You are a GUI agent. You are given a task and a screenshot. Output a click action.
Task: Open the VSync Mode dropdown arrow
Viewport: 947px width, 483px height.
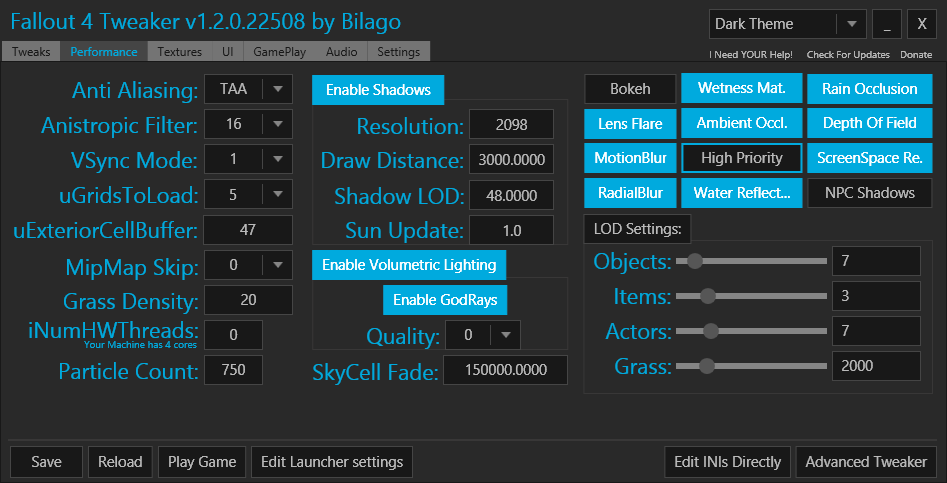pos(278,159)
